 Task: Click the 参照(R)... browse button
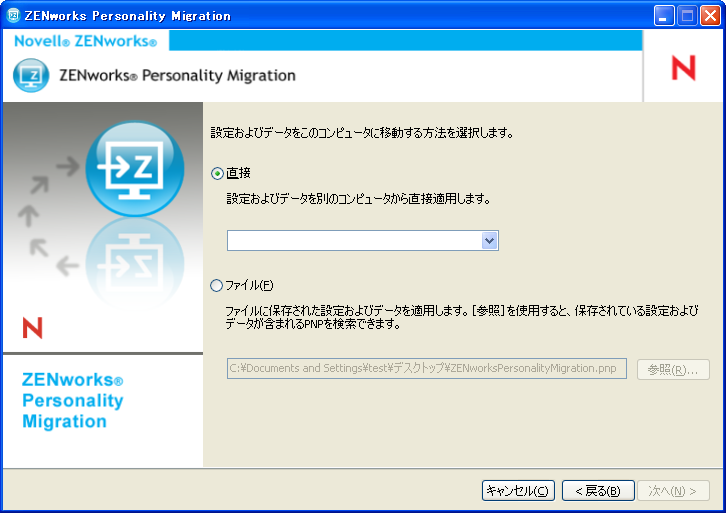point(673,369)
